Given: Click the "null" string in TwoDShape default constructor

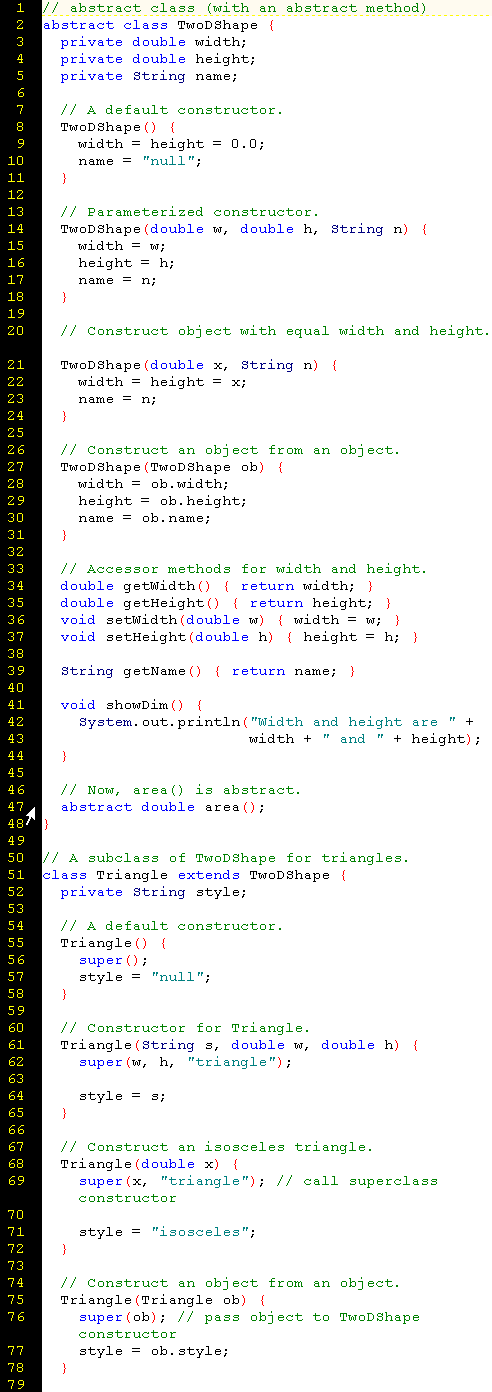Looking at the screenshot, I should point(172,161).
